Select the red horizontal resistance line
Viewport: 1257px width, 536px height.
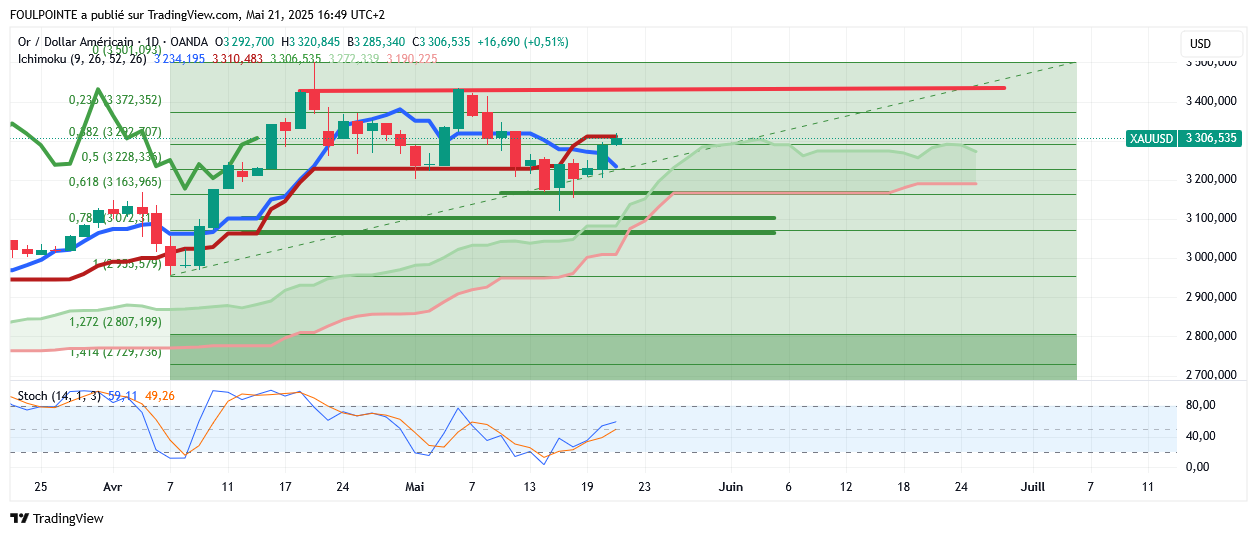[x=650, y=89]
